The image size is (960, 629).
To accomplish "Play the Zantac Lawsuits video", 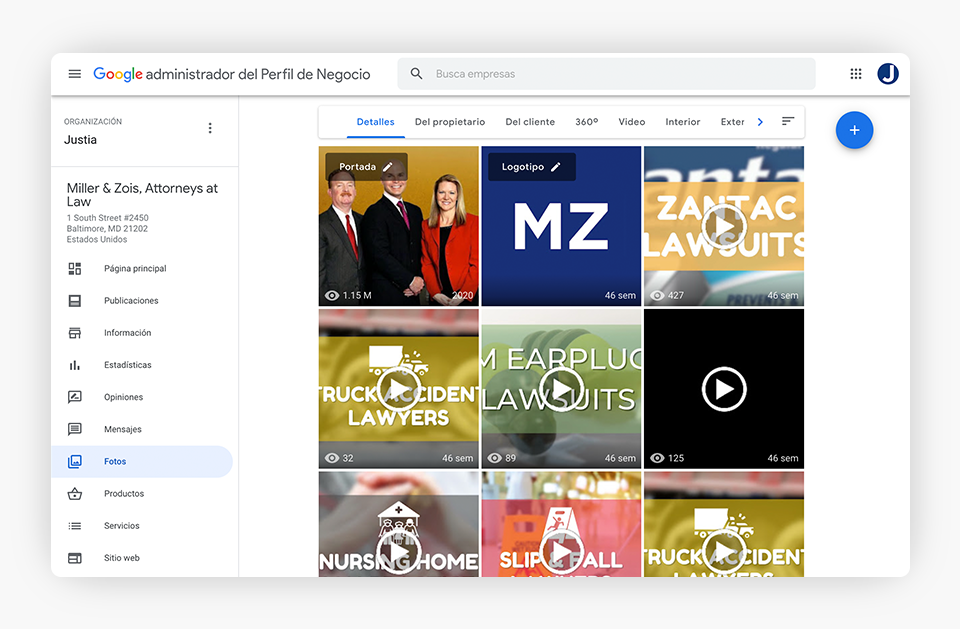I will (724, 225).
